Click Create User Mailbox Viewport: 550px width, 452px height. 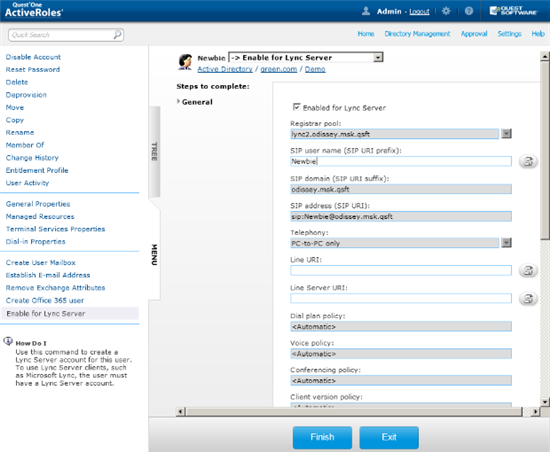[41, 263]
